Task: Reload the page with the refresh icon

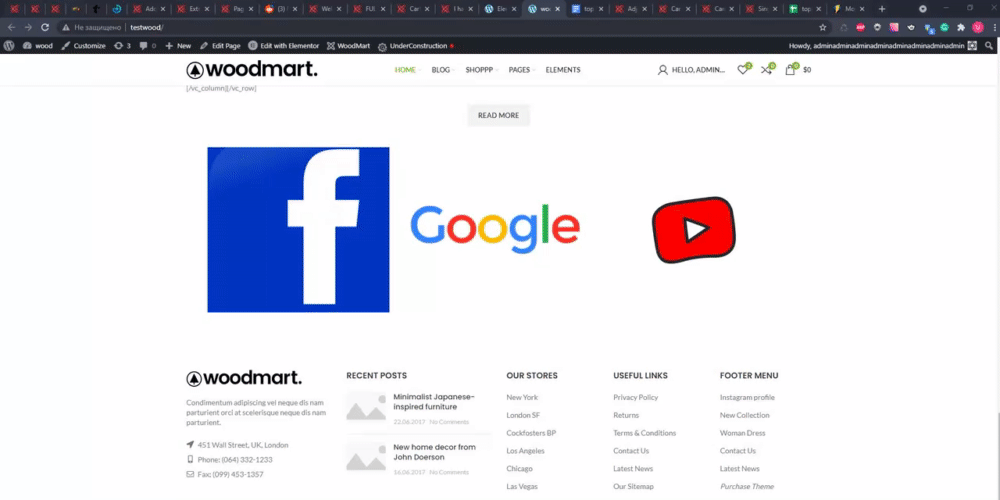Action: 45,27
